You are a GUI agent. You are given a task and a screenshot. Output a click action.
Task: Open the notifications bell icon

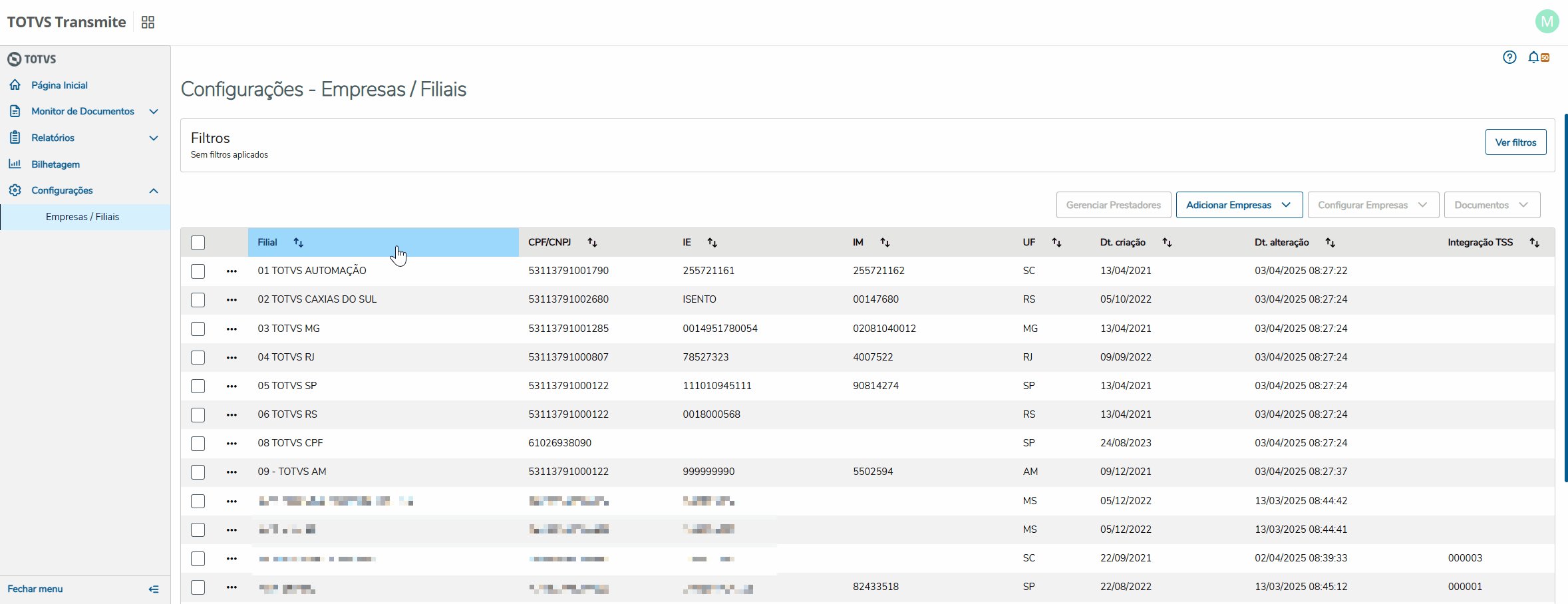pos(1533,57)
